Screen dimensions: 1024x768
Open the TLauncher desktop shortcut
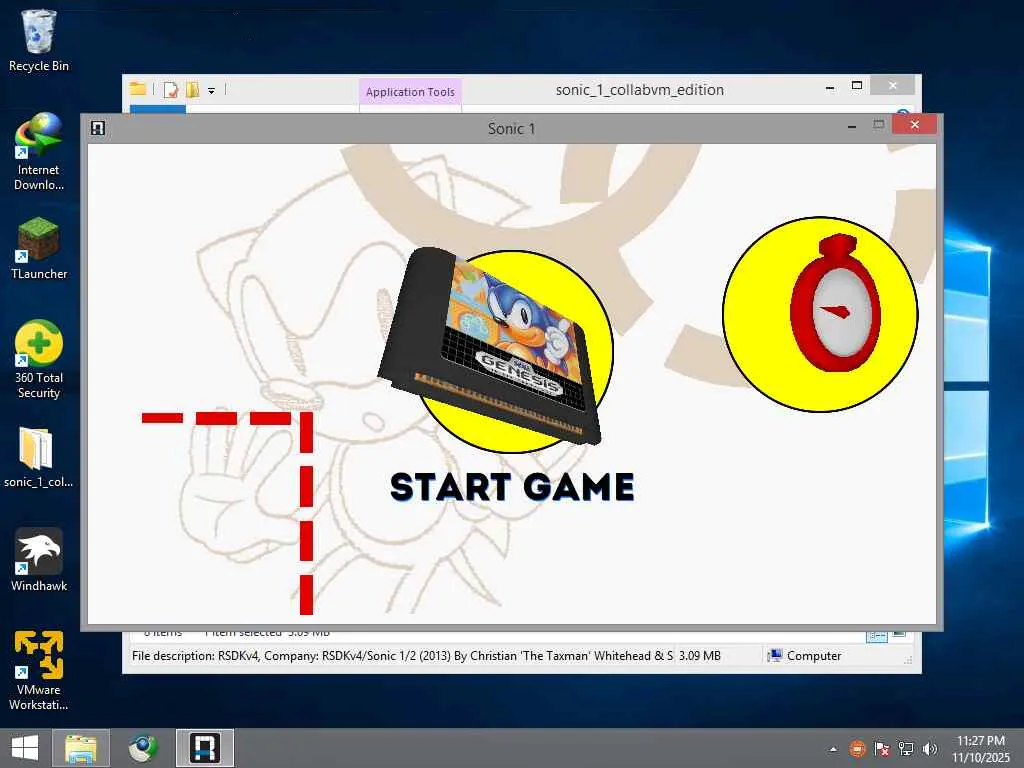pos(39,249)
